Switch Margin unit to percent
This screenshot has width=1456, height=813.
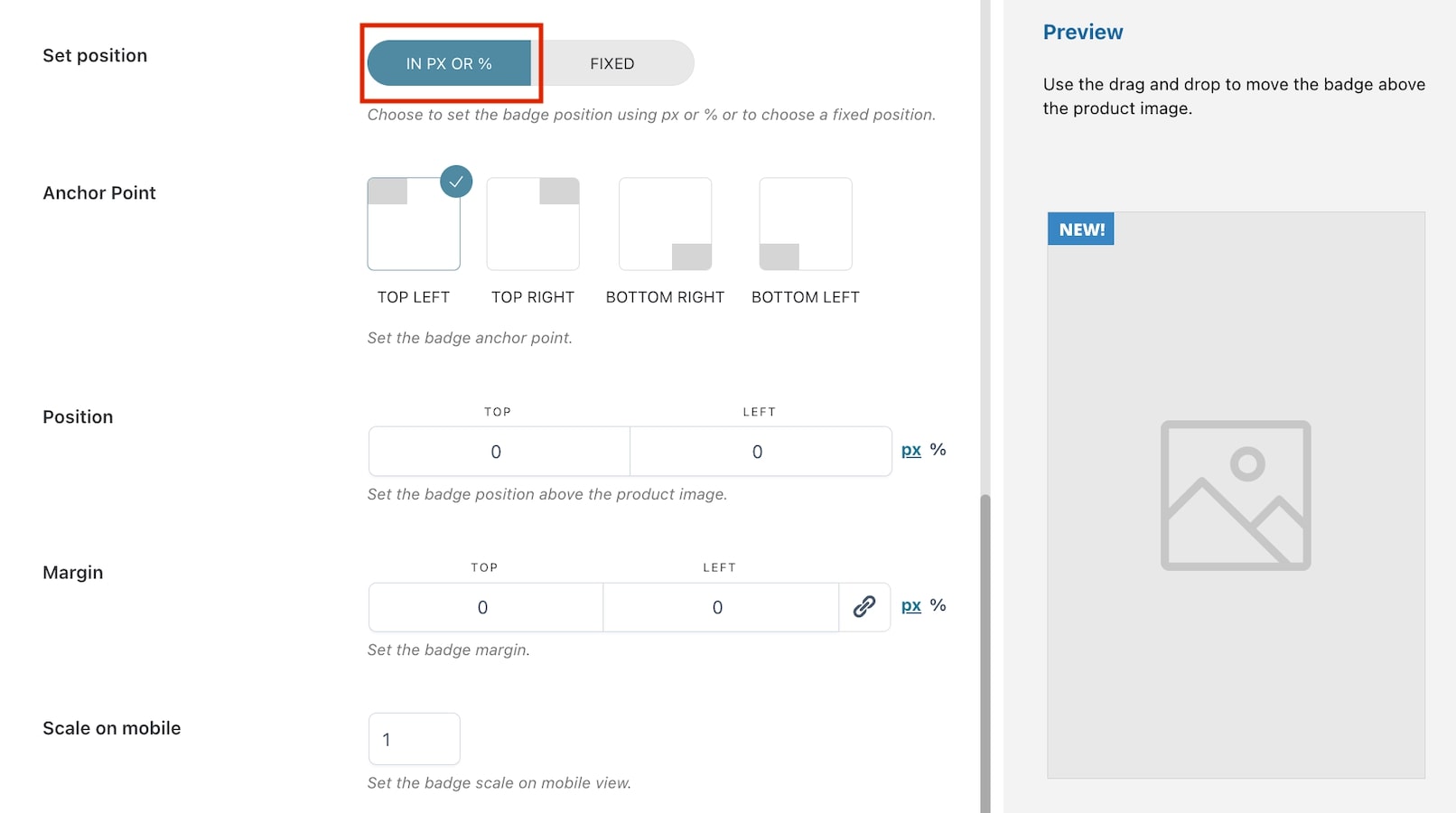coord(938,605)
